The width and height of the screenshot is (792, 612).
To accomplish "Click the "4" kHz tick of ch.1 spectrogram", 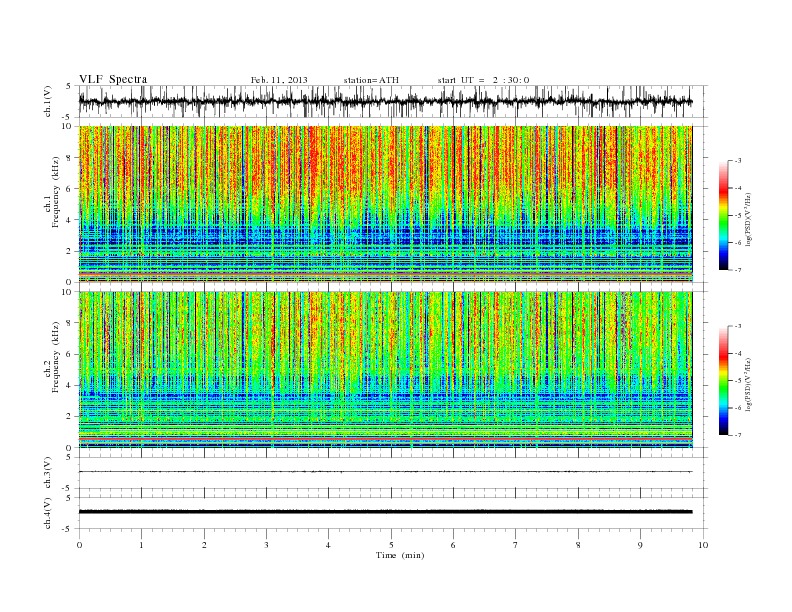I will [x=69, y=220].
